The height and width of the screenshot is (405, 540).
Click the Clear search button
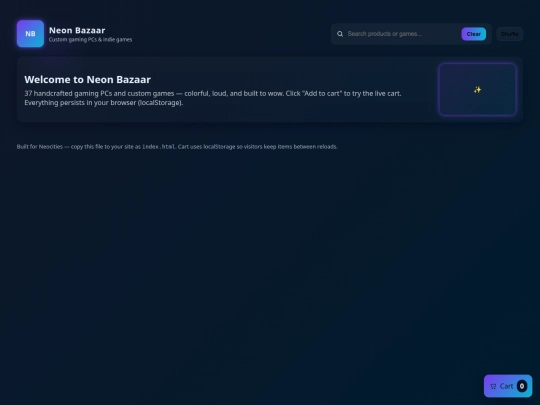[x=474, y=34]
